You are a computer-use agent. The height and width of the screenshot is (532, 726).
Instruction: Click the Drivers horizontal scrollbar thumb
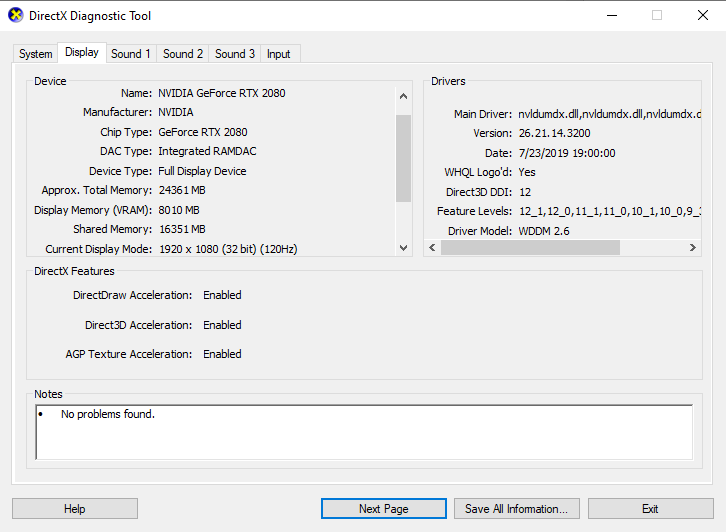pyautogui.click(x=530, y=248)
